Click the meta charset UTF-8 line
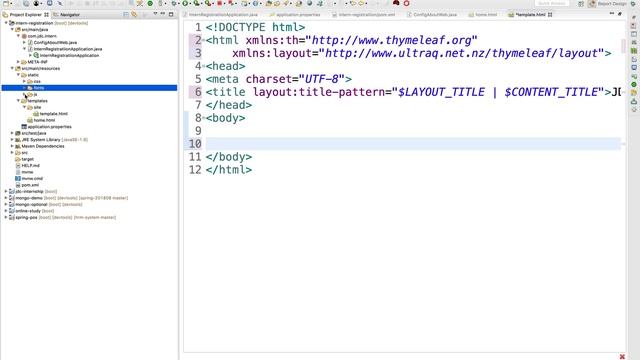640x360 pixels. point(278,79)
